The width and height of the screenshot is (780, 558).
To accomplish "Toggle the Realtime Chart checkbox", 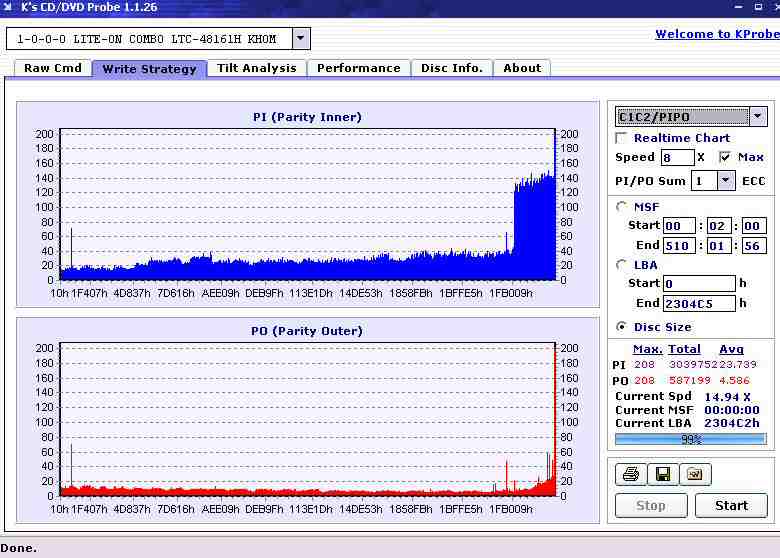I will pos(621,138).
